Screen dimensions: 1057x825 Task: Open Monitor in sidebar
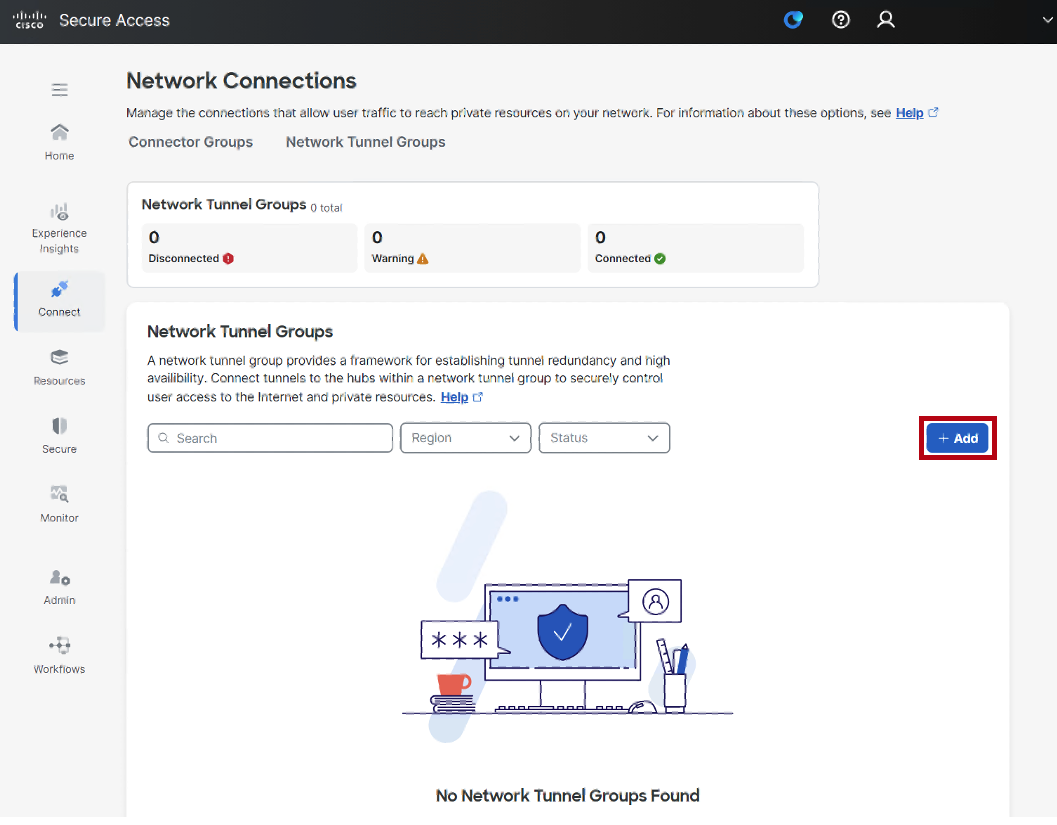[x=59, y=504]
